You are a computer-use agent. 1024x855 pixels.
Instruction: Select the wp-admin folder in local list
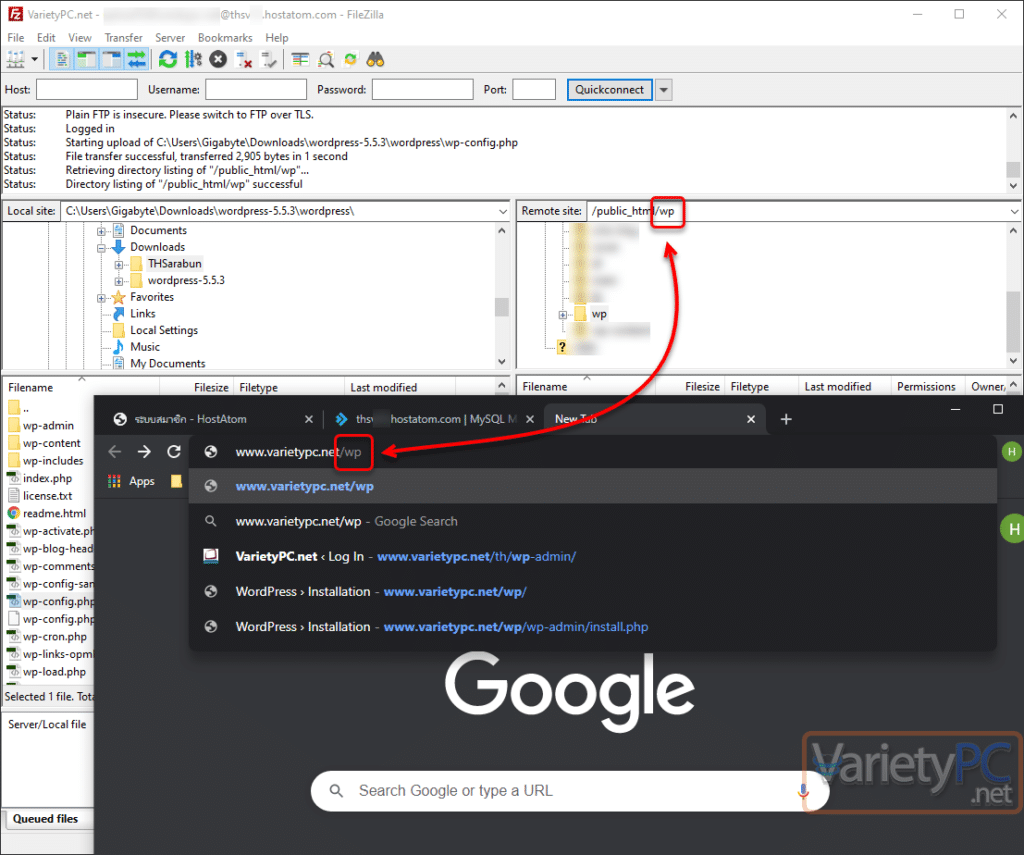coord(48,425)
